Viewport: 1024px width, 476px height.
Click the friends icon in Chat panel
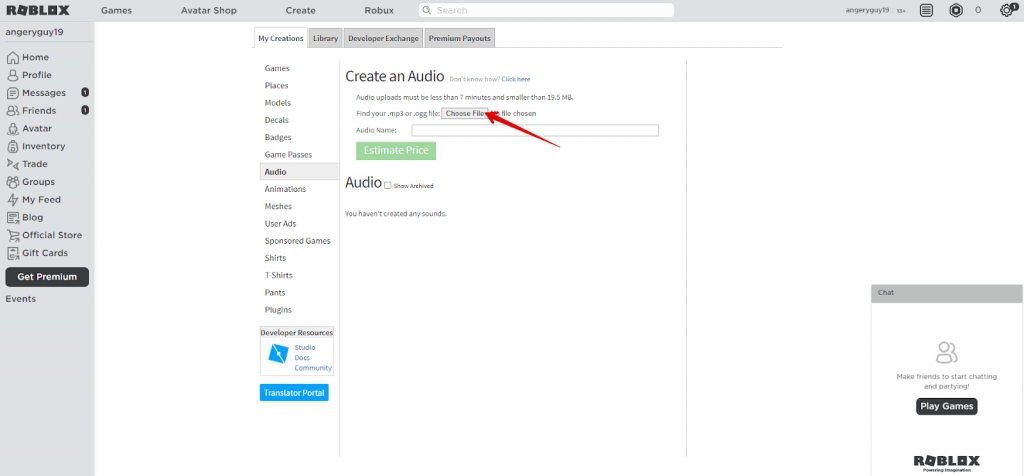pyautogui.click(x=946, y=353)
